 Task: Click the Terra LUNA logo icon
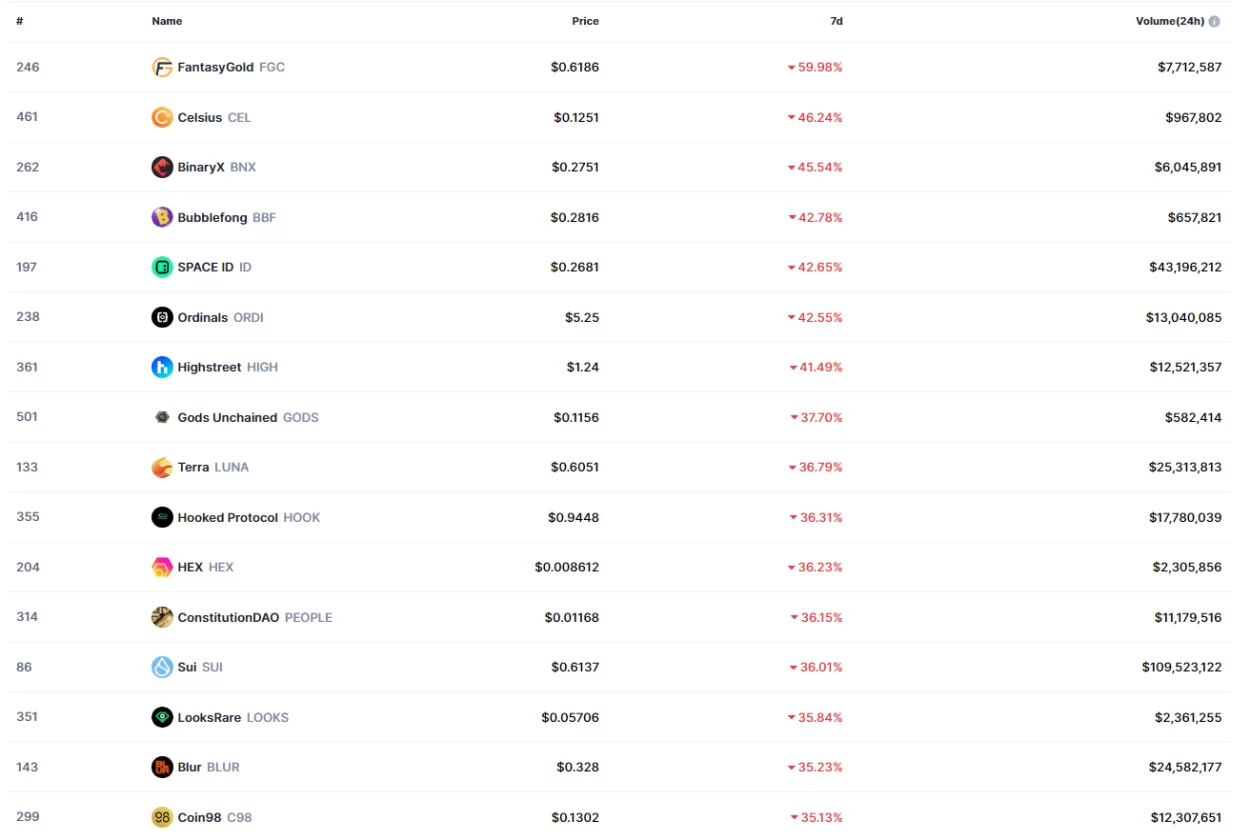[x=162, y=467]
